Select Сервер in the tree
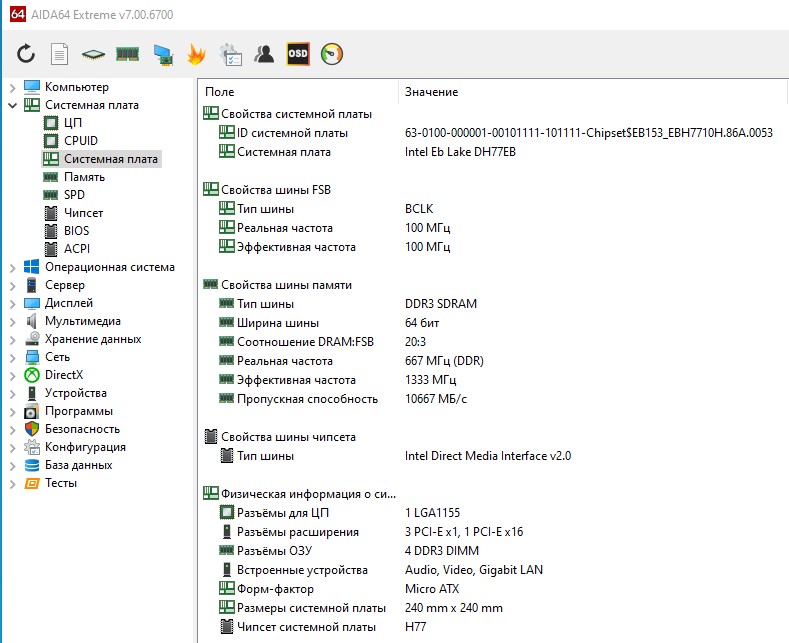The image size is (789, 643). 65,285
